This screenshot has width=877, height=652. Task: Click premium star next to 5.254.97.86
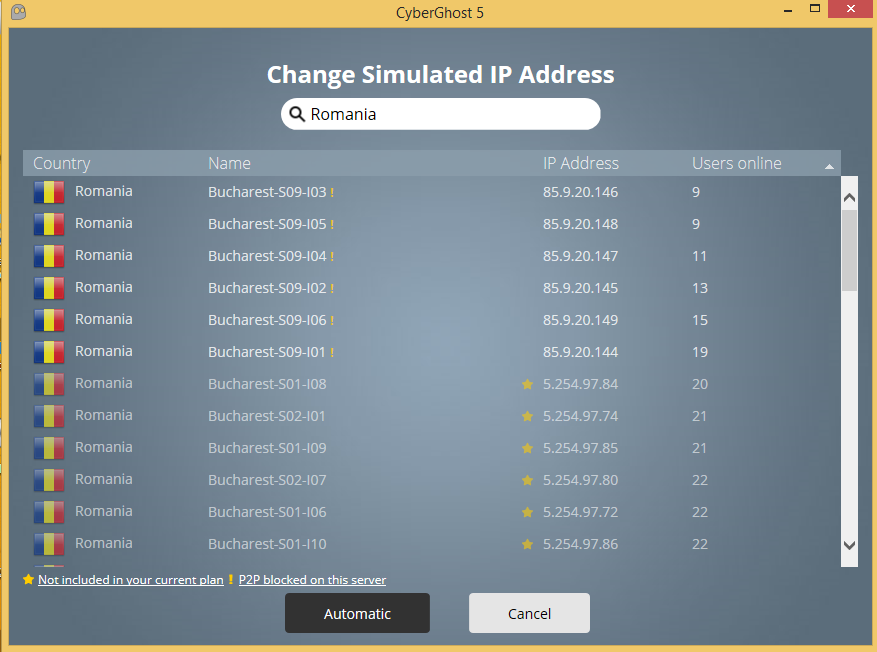[x=527, y=544]
